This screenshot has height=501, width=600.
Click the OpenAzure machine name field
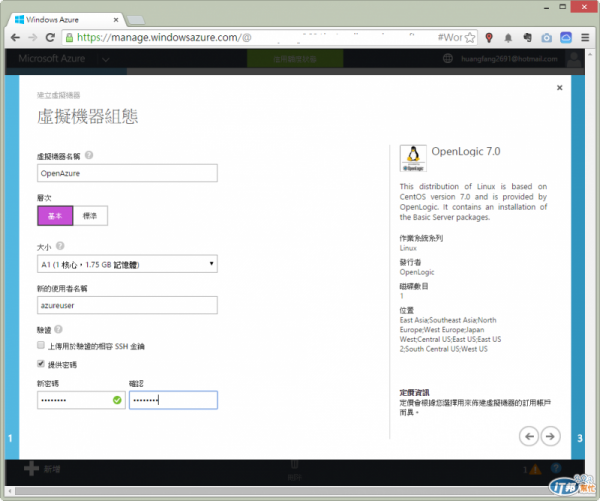pyautogui.click(x=127, y=173)
